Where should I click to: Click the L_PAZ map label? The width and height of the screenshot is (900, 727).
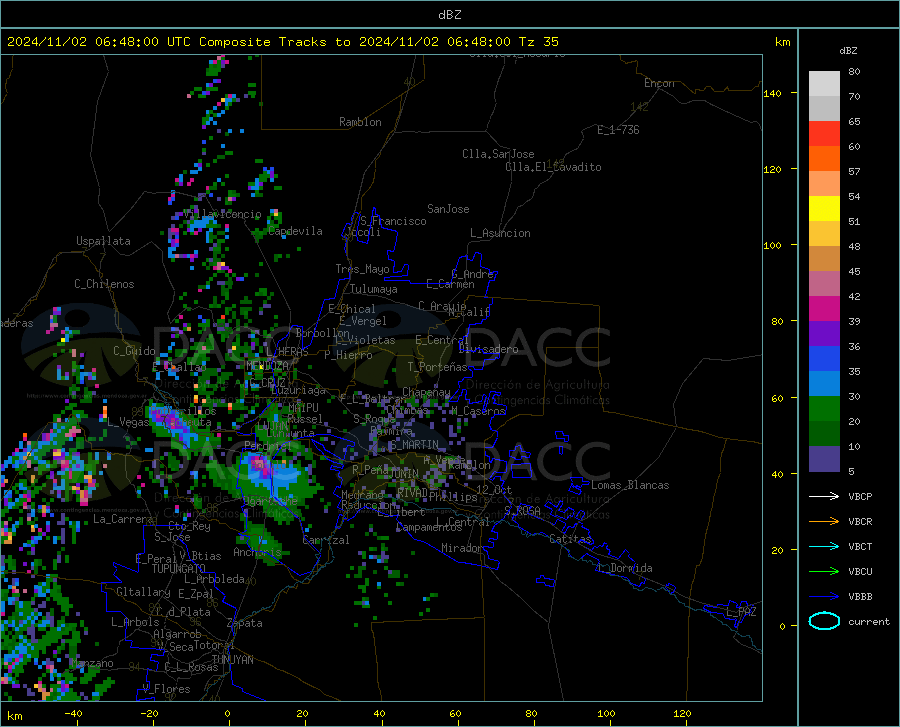[741, 612]
